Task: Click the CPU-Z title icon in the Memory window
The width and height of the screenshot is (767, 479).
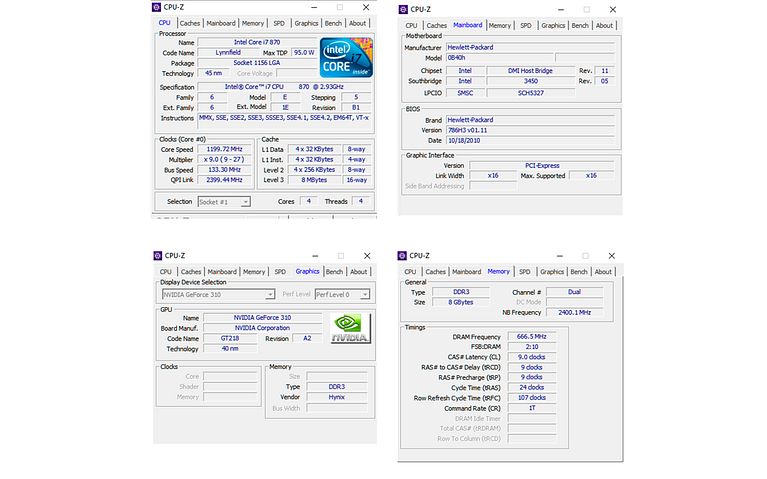Action: (x=402, y=256)
